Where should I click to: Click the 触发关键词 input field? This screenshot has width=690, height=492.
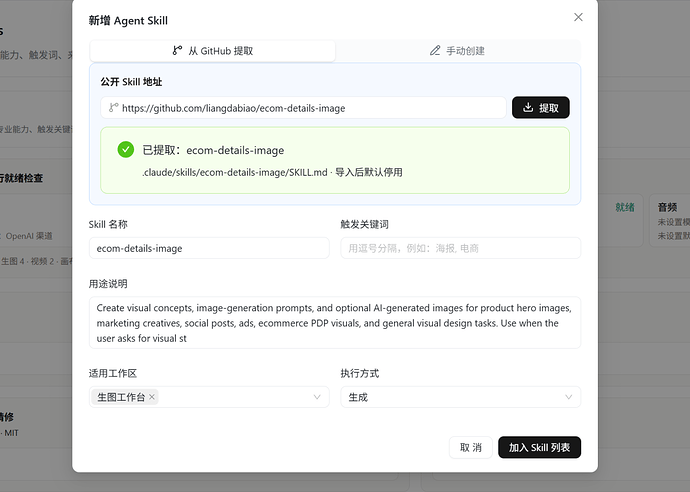[x=461, y=248]
